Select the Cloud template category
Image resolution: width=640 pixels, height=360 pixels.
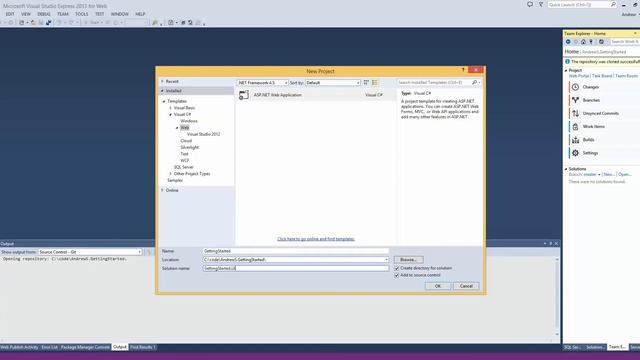click(186, 141)
